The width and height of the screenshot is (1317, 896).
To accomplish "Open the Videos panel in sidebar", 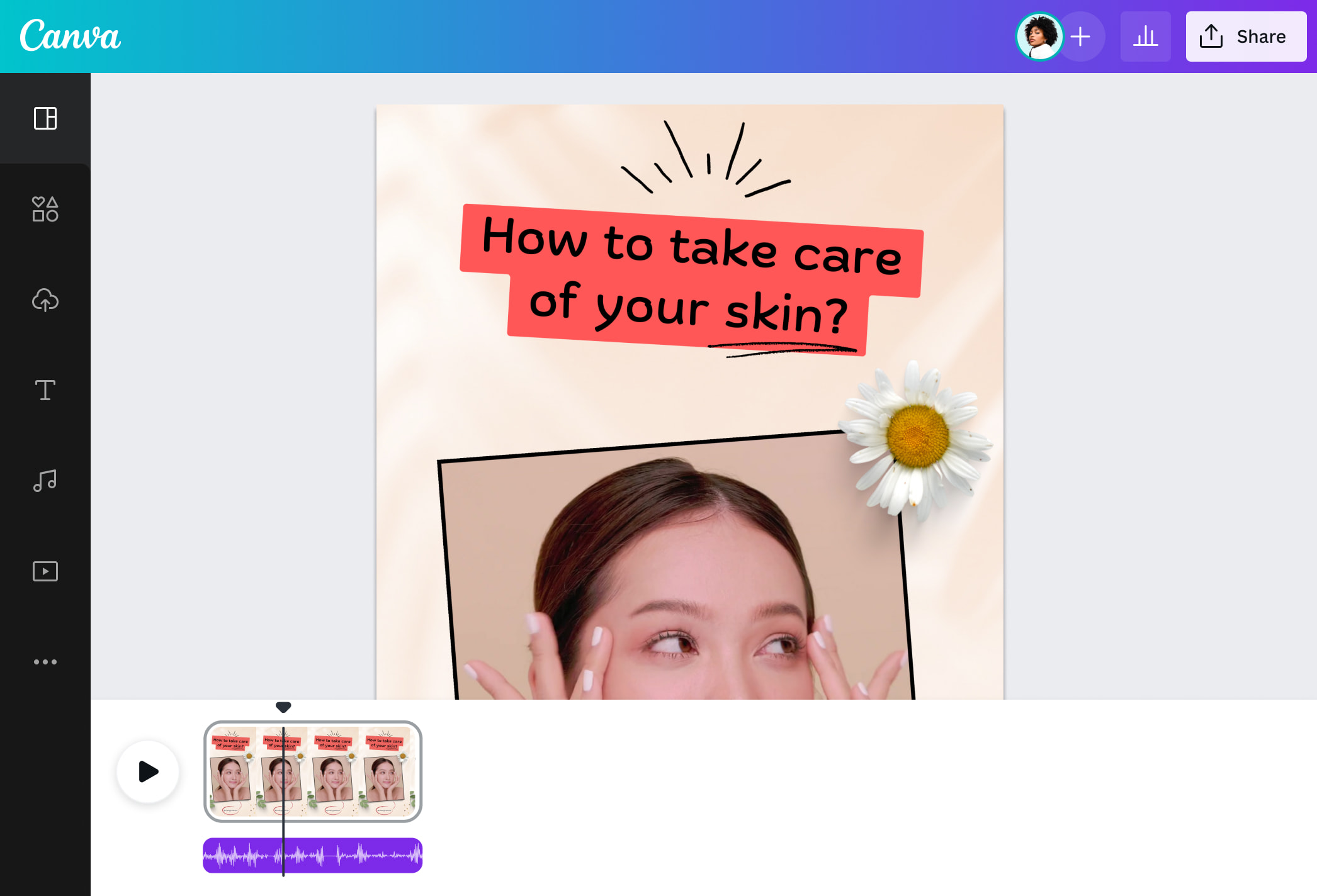I will (45, 571).
